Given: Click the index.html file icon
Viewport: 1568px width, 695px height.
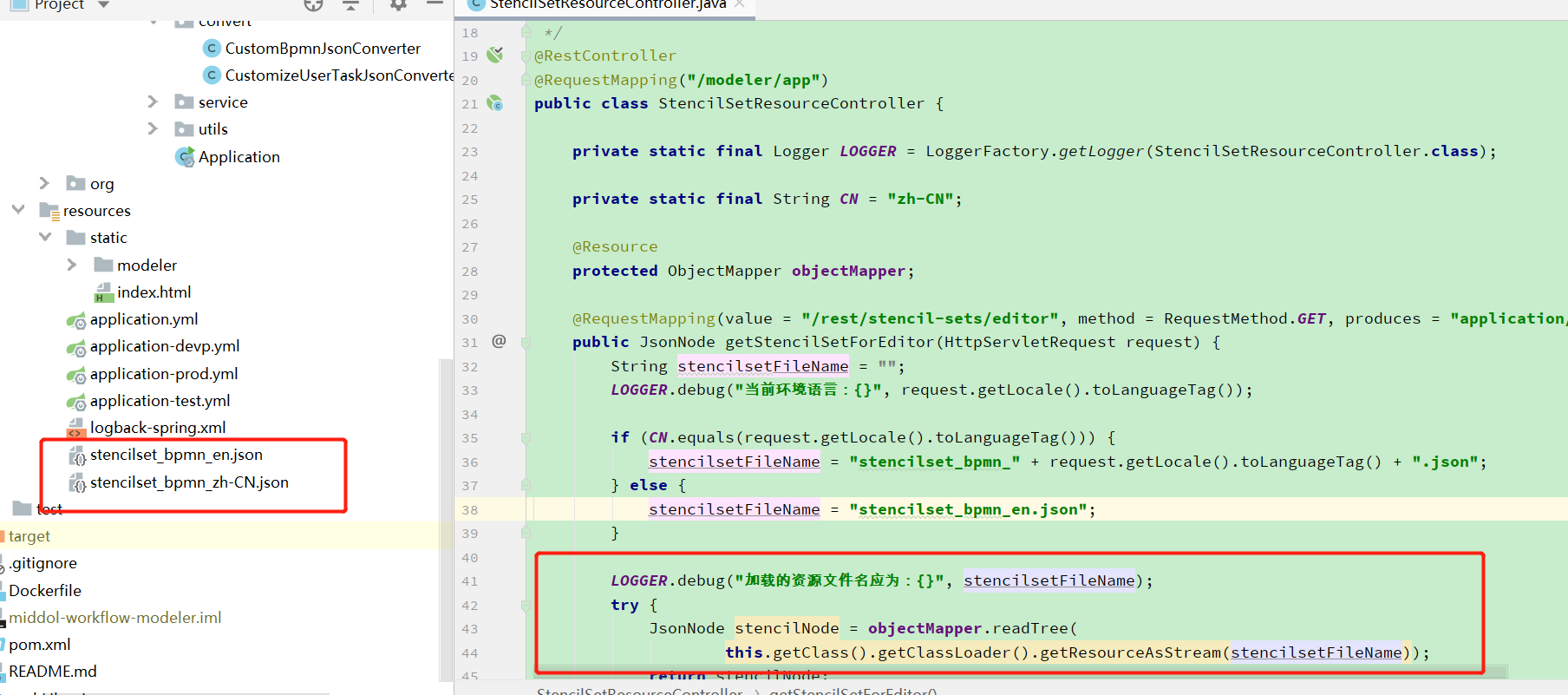Looking at the screenshot, I should coord(103,292).
